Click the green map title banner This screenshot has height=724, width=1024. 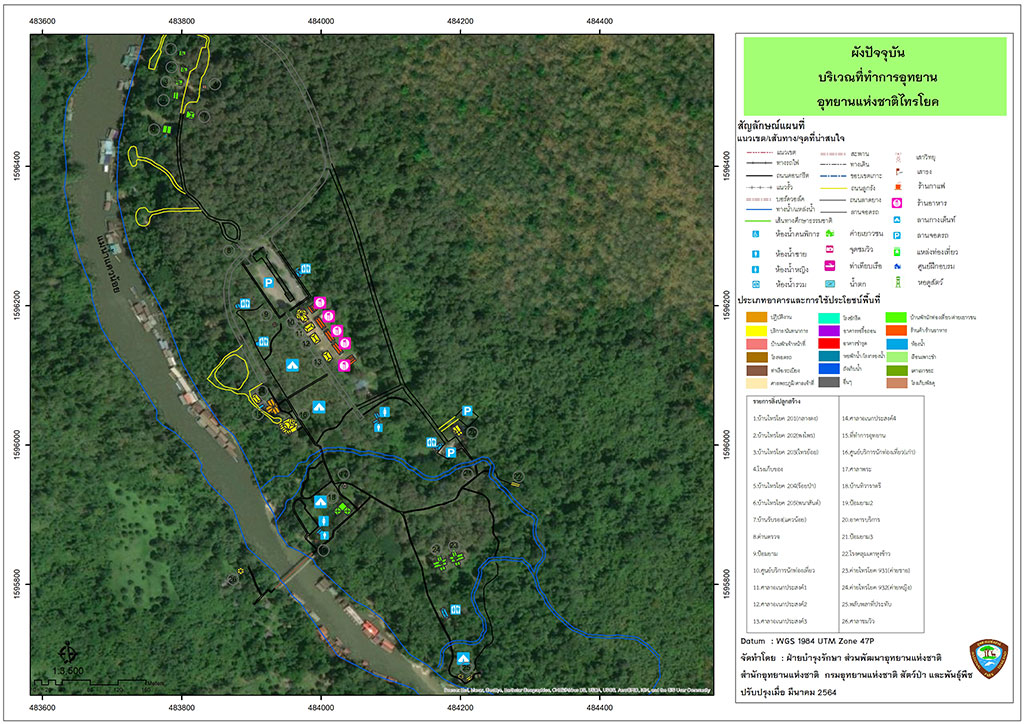[874, 76]
